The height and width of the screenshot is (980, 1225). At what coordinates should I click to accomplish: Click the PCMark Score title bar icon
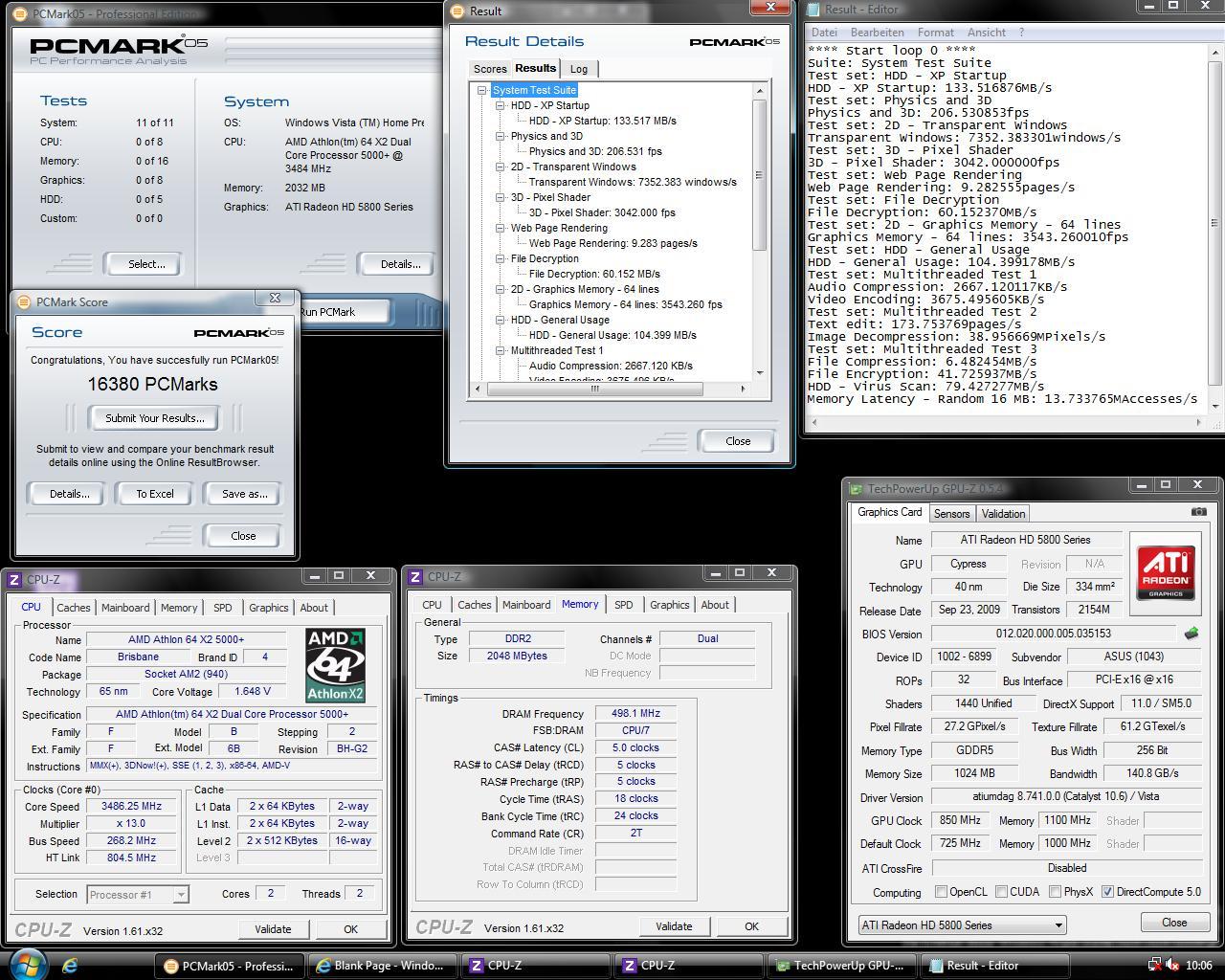click(24, 301)
